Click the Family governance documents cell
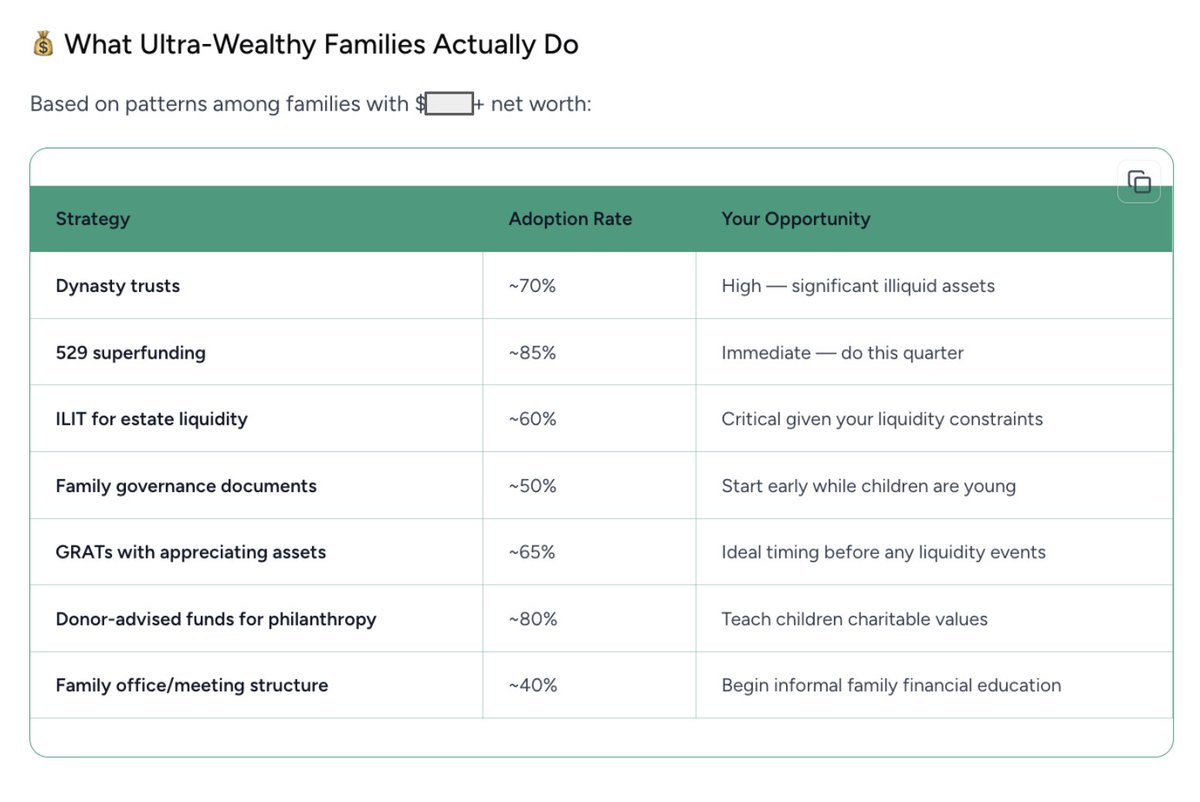This screenshot has width=1200, height=802. coord(186,486)
